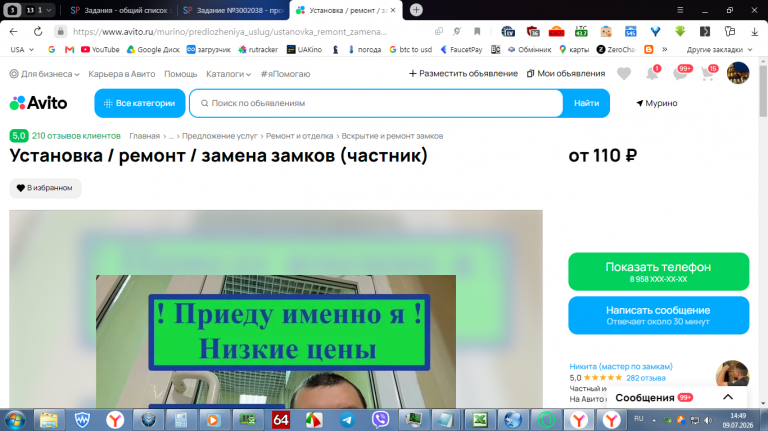Open the user profile avatar

click(738, 73)
